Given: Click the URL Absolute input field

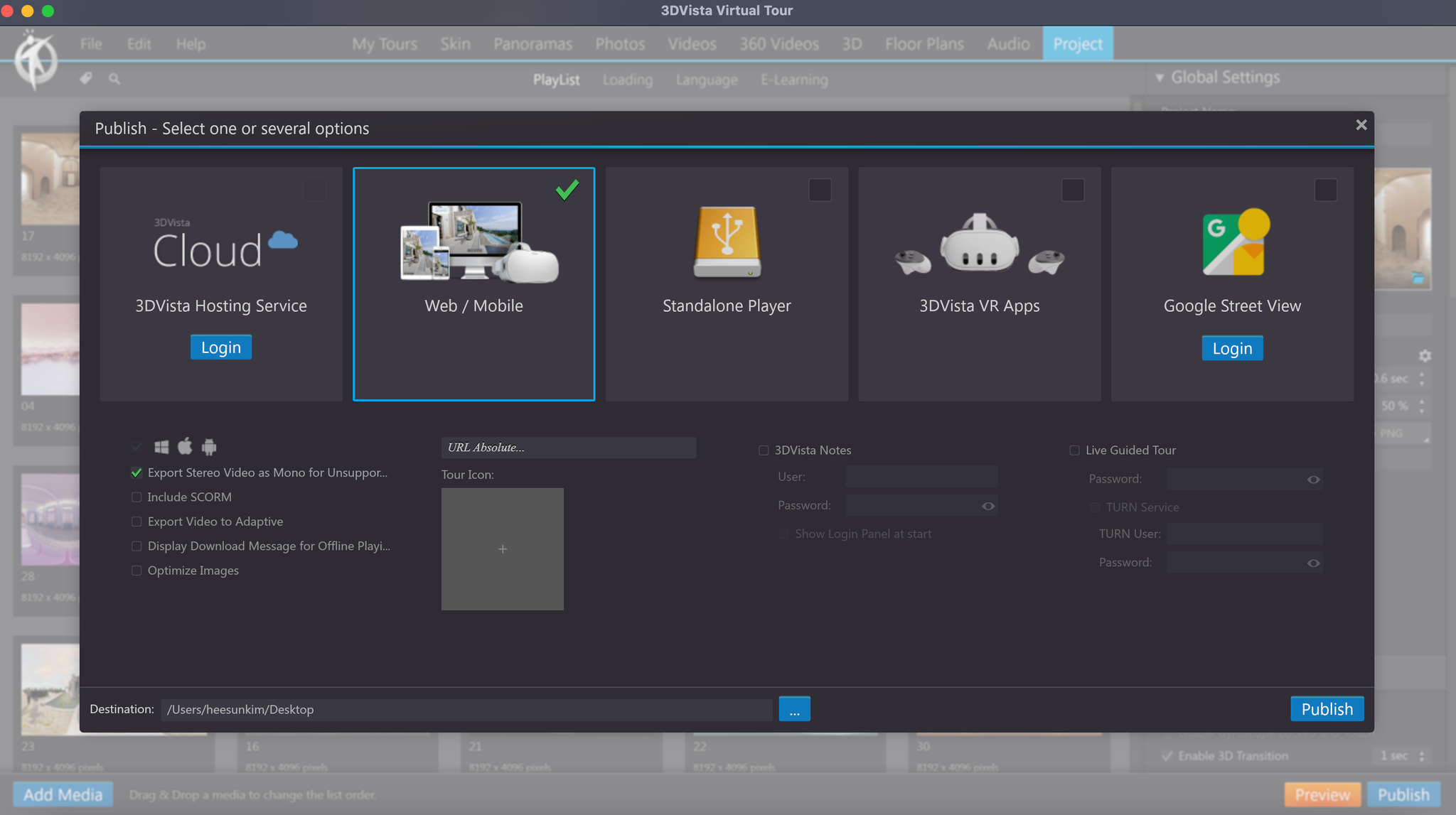Looking at the screenshot, I should click(569, 448).
